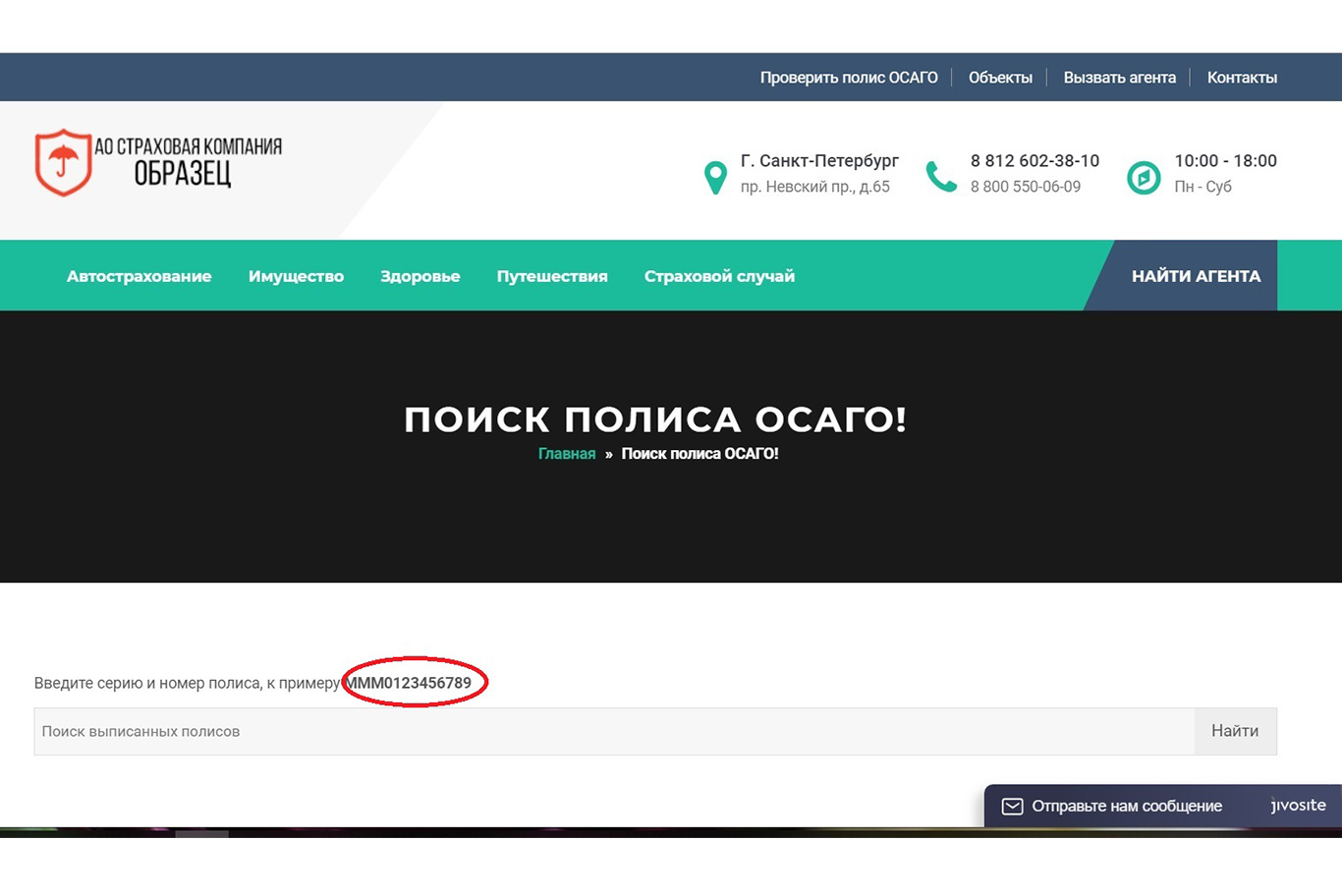Open the Объекты top link
1342x896 pixels.
tap(1000, 78)
